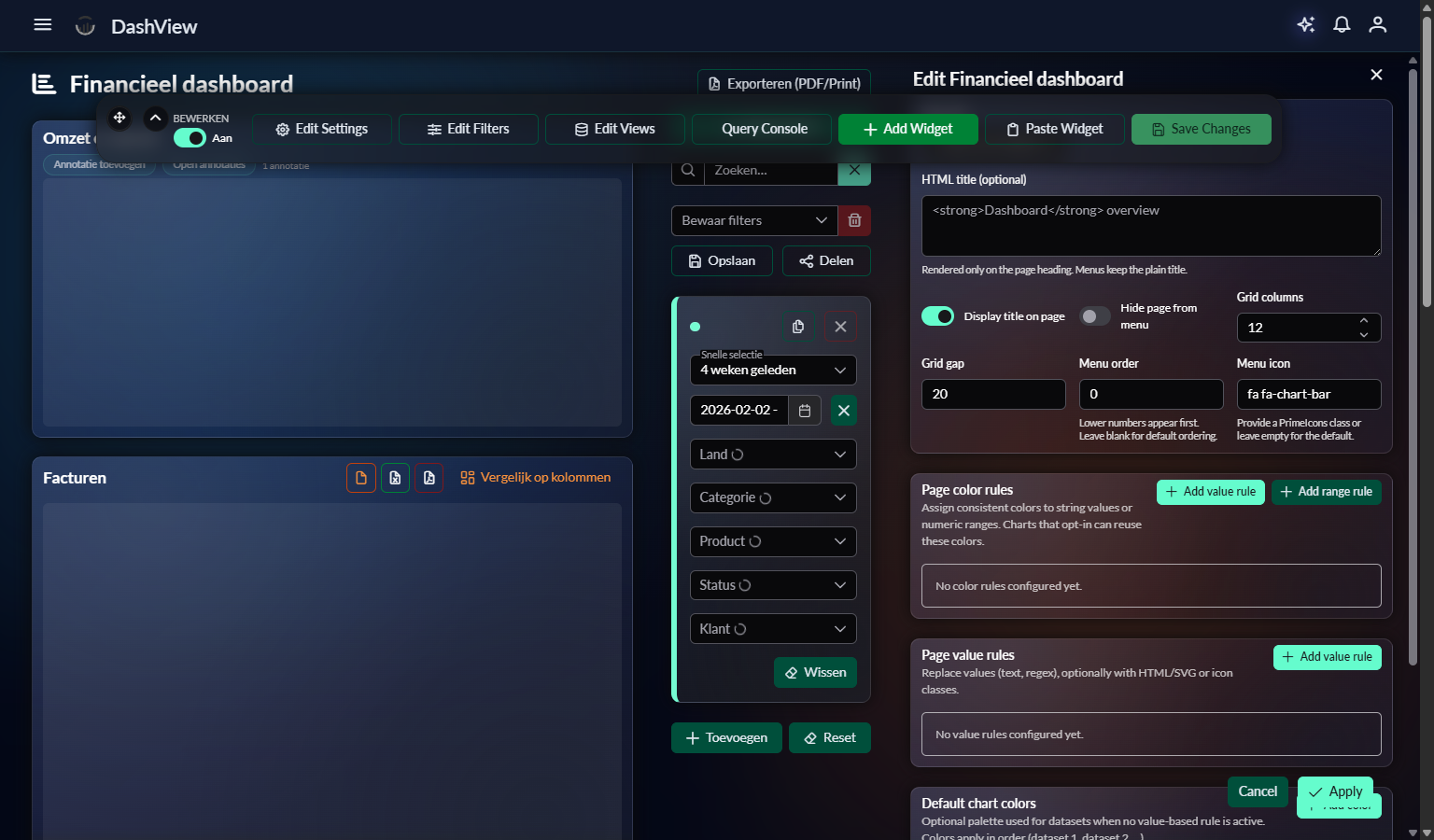Export Facturen as PDF file
This screenshot has height=840, width=1434.
point(429,477)
